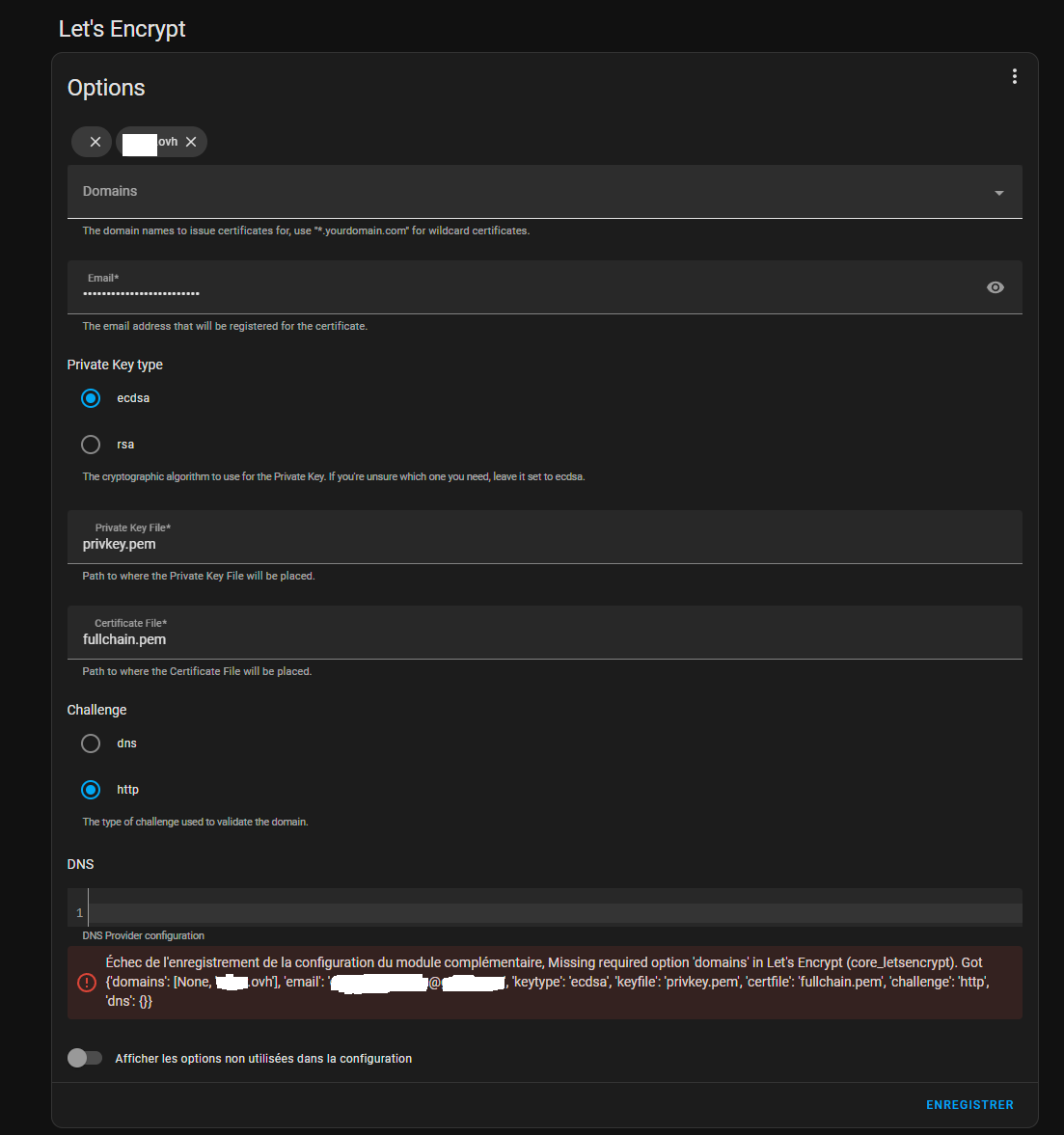Select the ecdsa private key type
The image size is (1064, 1135).
tap(91, 398)
